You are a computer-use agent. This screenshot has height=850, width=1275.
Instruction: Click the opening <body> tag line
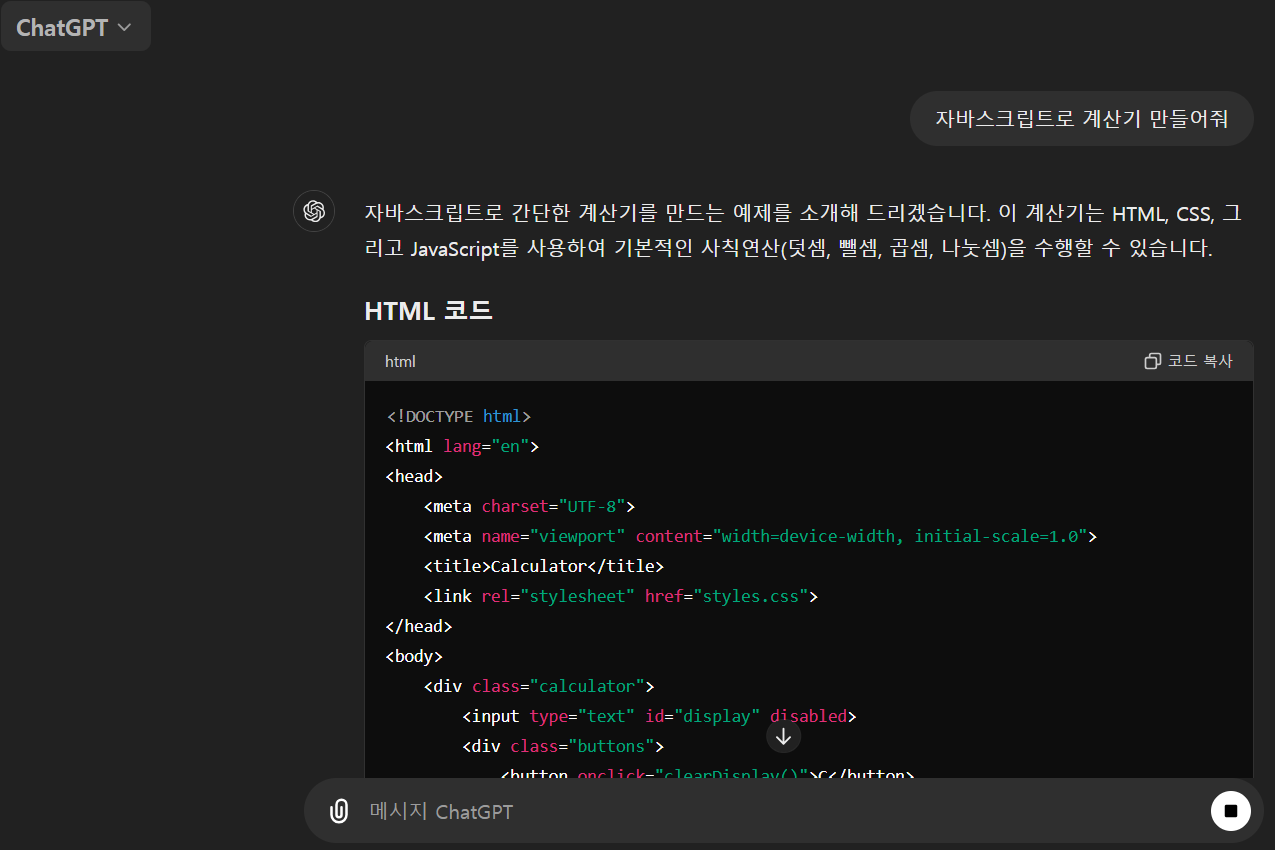tap(414, 656)
